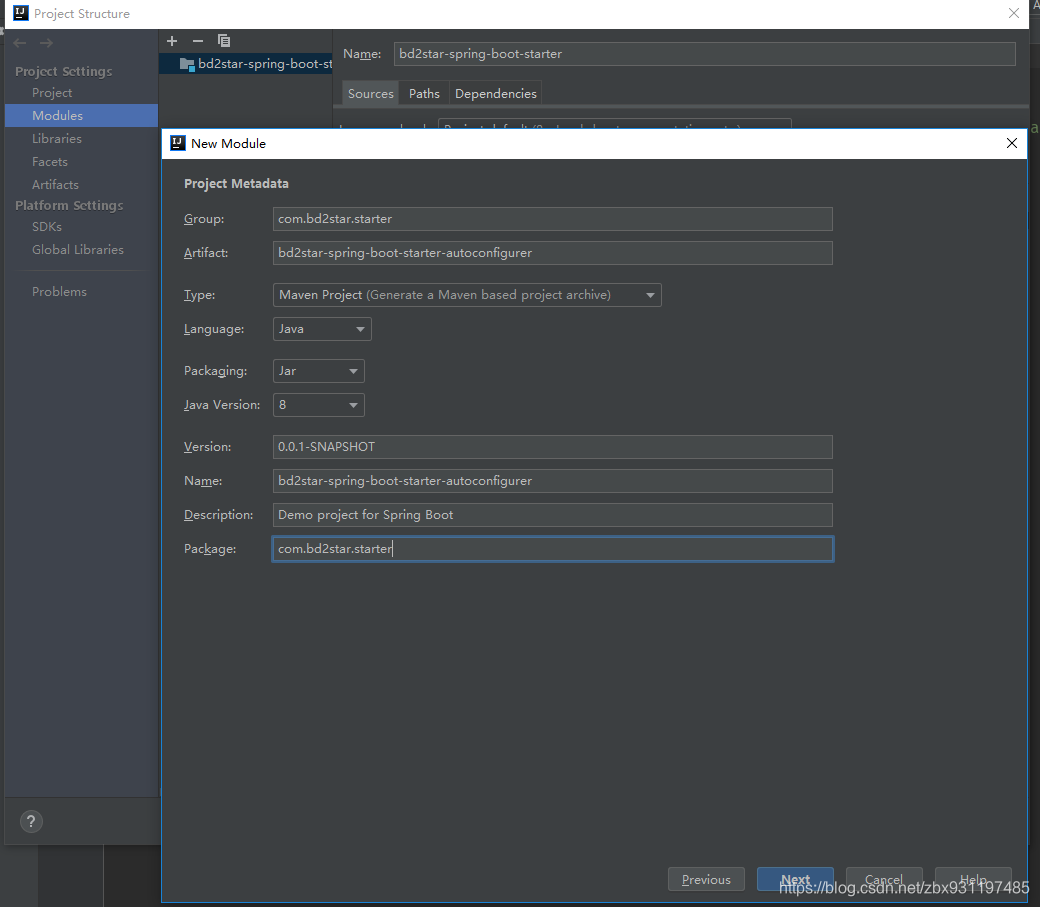Select the bd2star-spring-boot-starter module folder icon

(187, 64)
